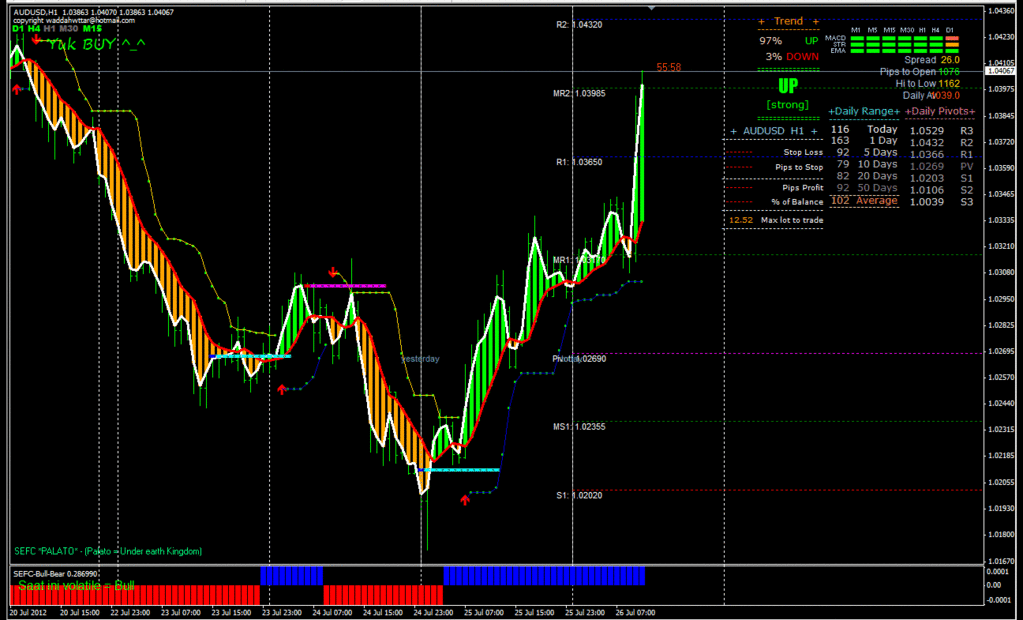This screenshot has height=620, width=1023.
Task: Click the red down arrow above magenta line
Action: click(334, 271)
